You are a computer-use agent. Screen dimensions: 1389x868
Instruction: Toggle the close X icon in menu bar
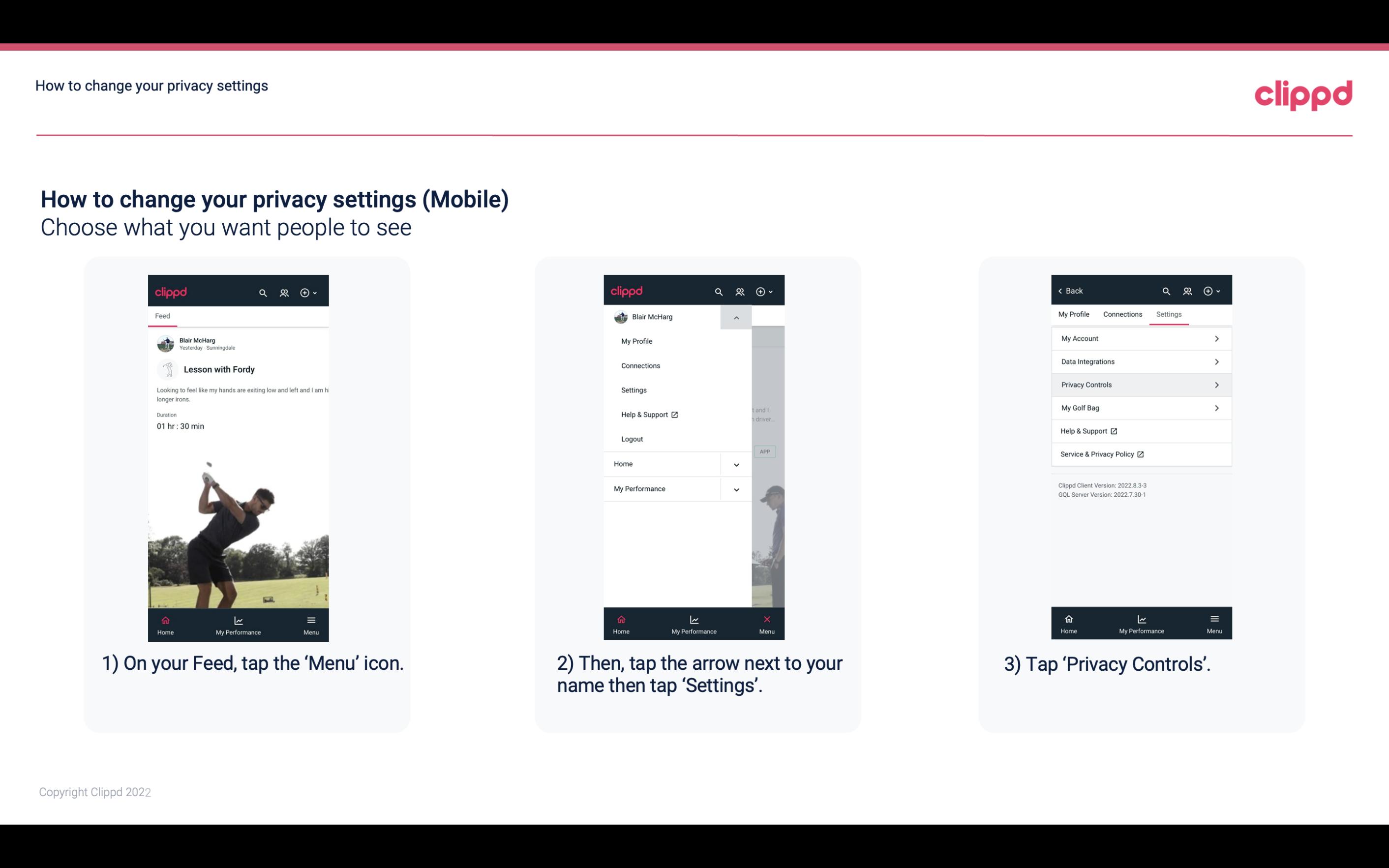pos(766,619)
